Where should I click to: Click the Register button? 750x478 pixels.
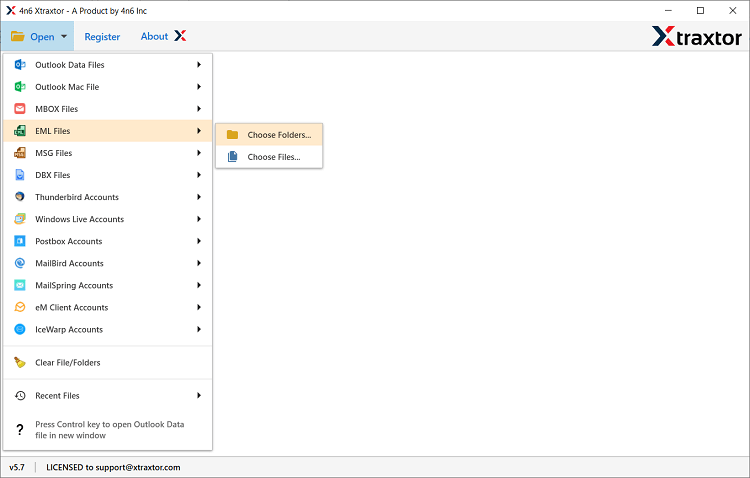[102, 36]
